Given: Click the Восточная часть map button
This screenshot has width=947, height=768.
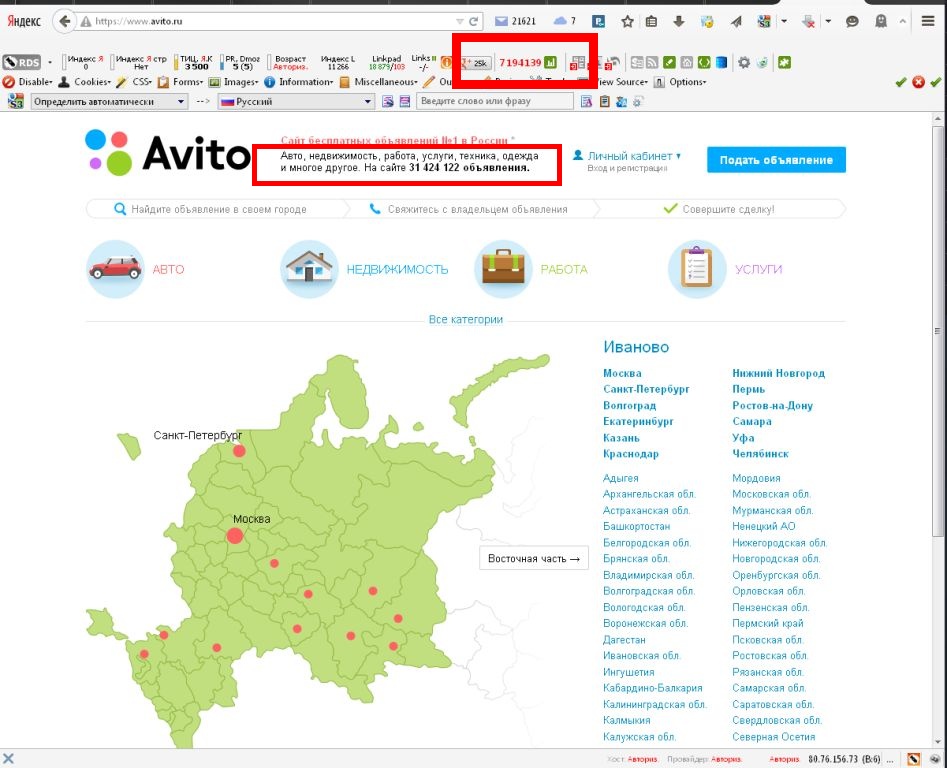Looking at the screenshot, I should (533, 559).
